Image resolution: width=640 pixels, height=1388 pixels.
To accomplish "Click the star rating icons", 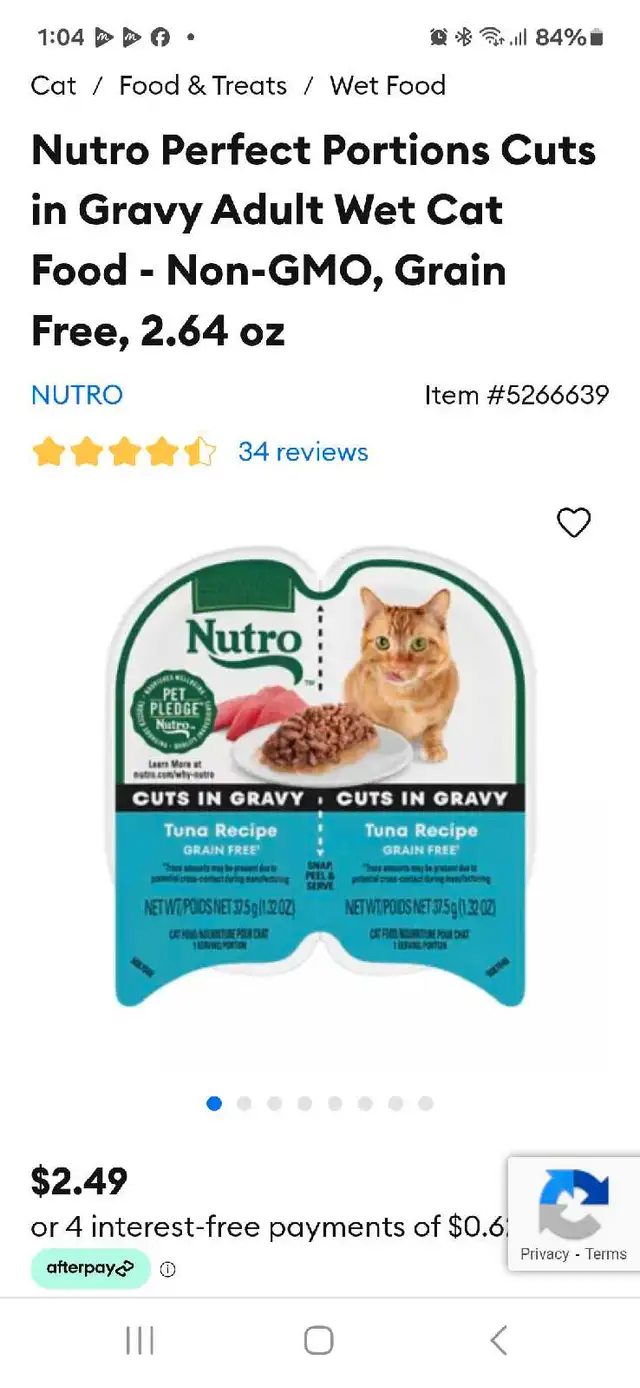I will [x=124, y=452].
